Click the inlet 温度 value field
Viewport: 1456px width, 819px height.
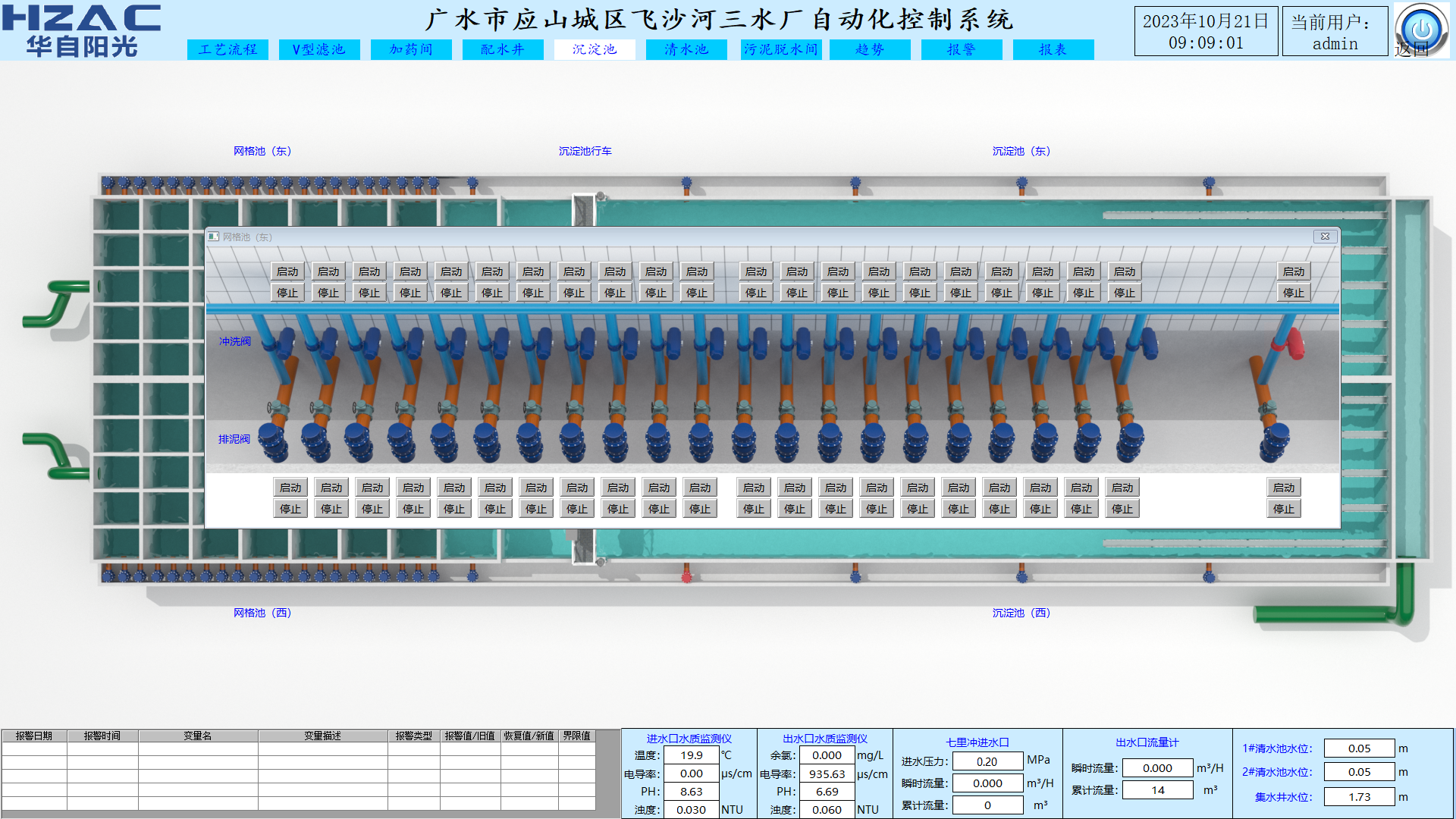click(691, 755)
